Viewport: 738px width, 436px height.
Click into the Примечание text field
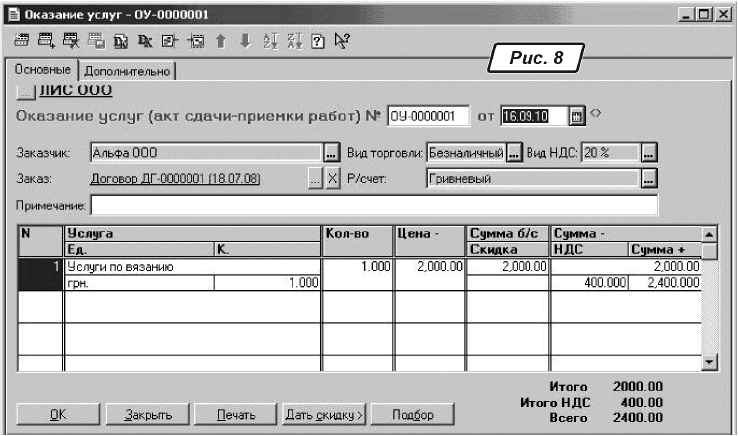(x=374, y=205)
